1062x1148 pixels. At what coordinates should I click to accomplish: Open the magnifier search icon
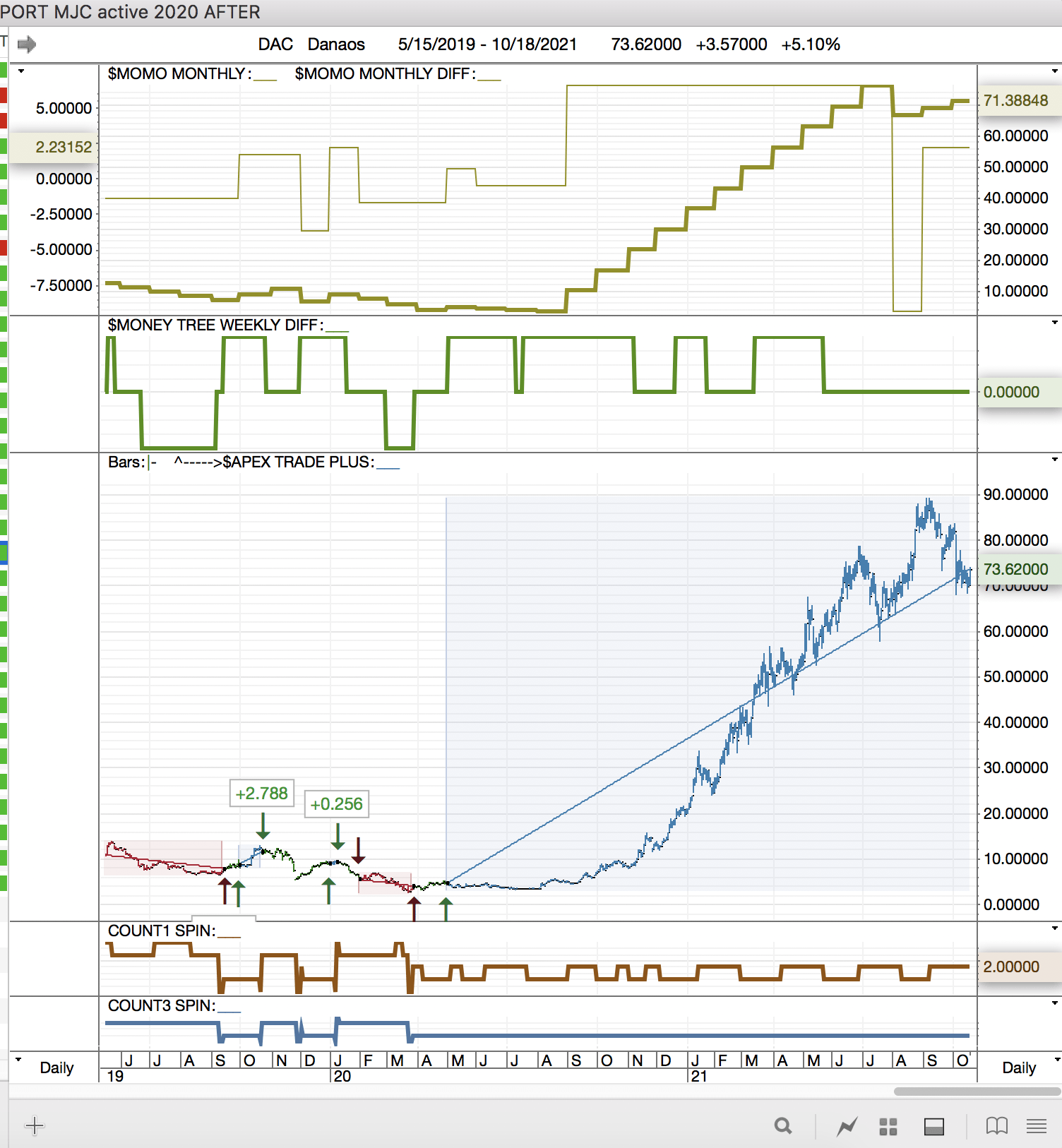[x=783, y=1125]
